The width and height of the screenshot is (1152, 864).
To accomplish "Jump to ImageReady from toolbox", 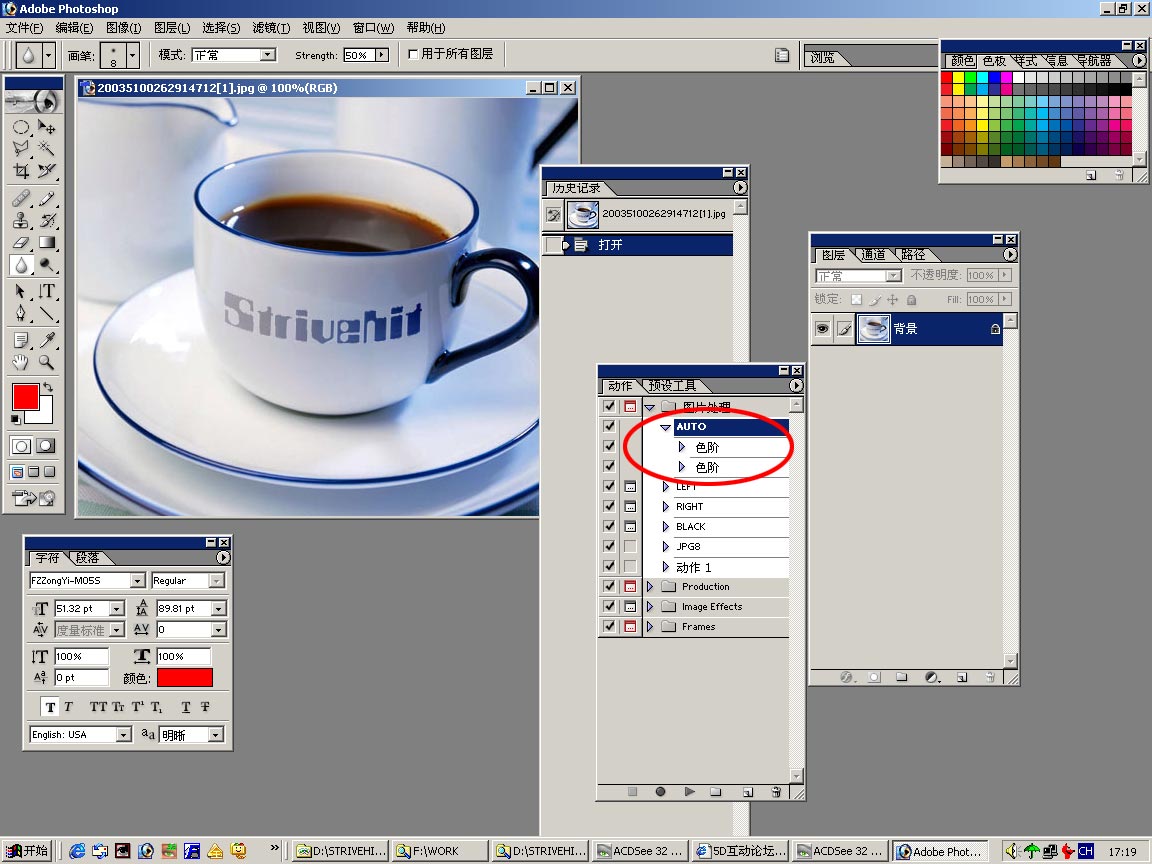I will 34,499.
